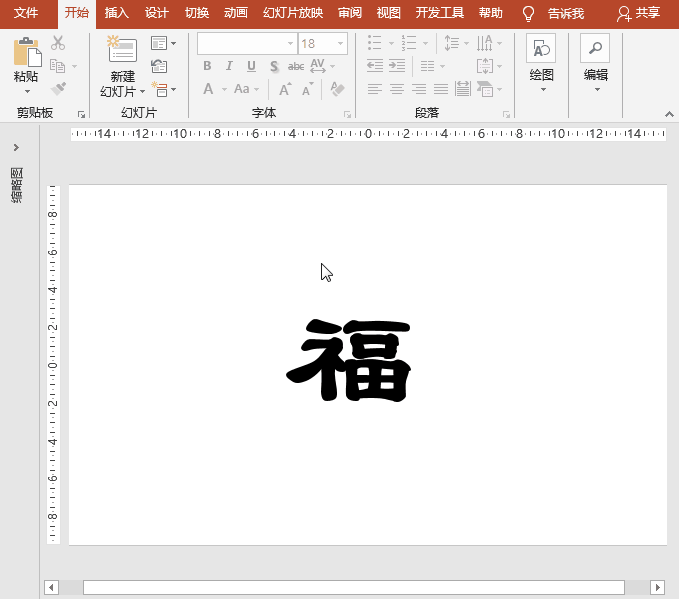Toggle Align Left paragraph
This screenshot has height=599, width=679.
pyautogui.click(x=375, y=89)
